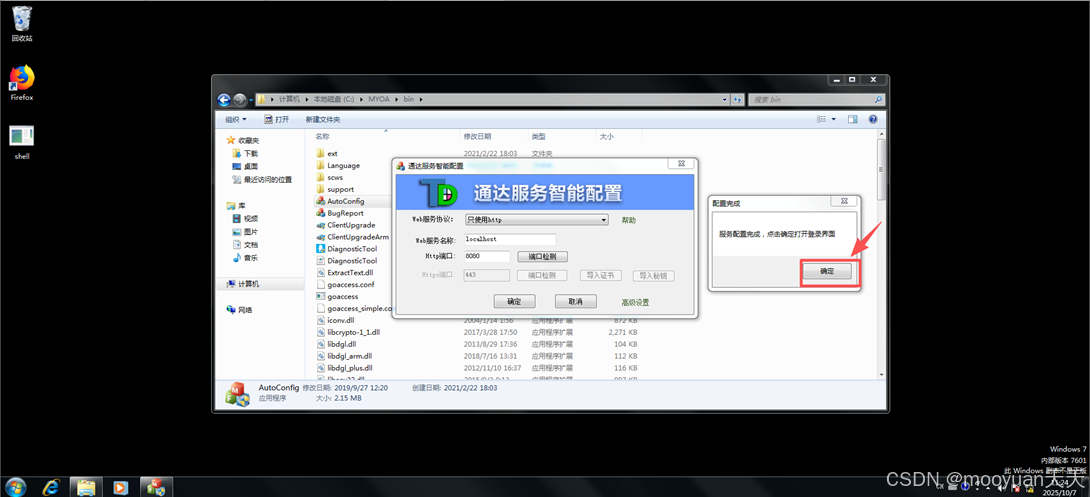Screen dimensions: 1090x497
Task: Click the 打开 toolbar button
Action: [x=277, y=120]
